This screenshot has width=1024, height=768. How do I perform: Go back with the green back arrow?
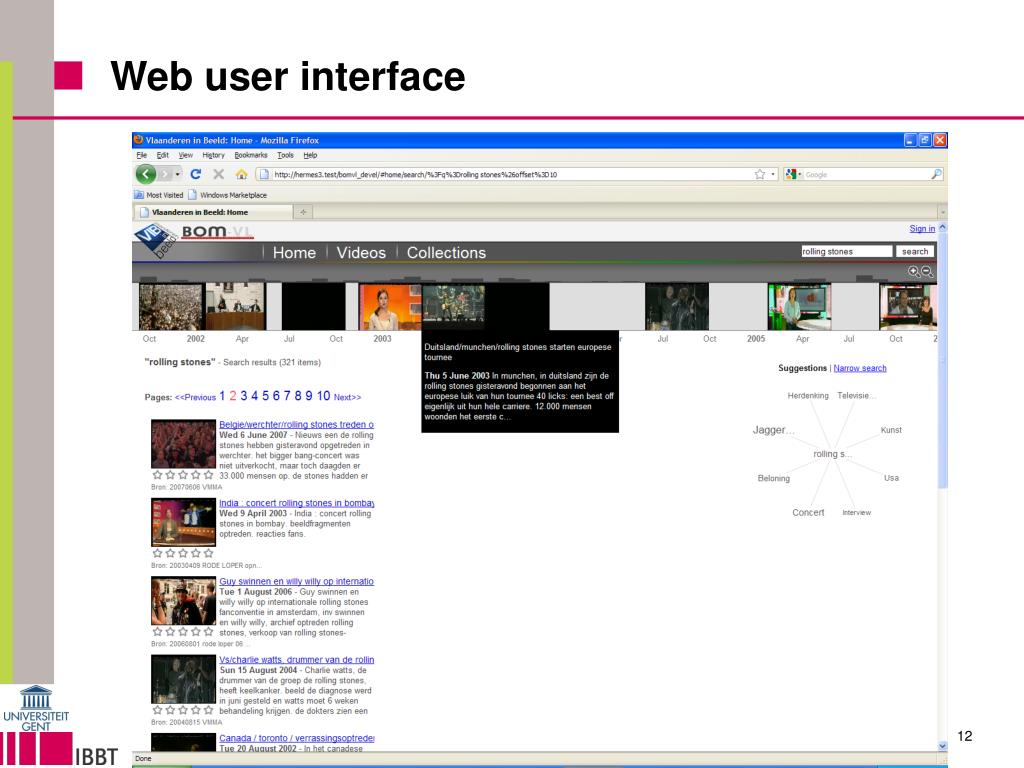(146, 174)
